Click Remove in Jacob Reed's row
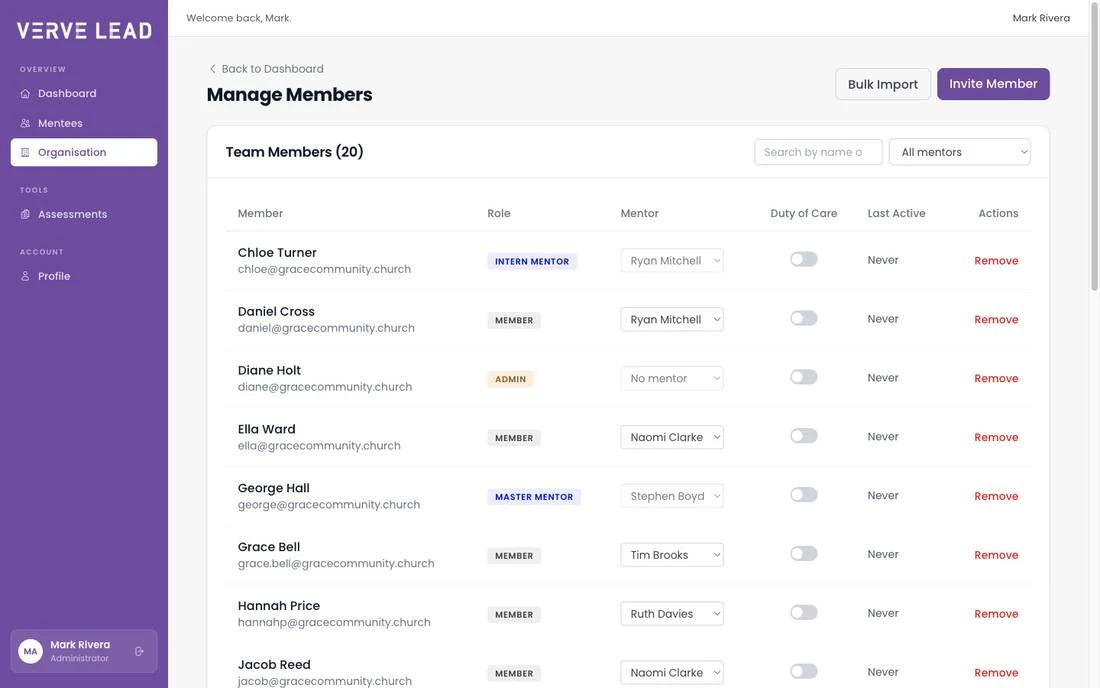The width and height of the screenshot is (1100, 688). click(x=995, y=673)
